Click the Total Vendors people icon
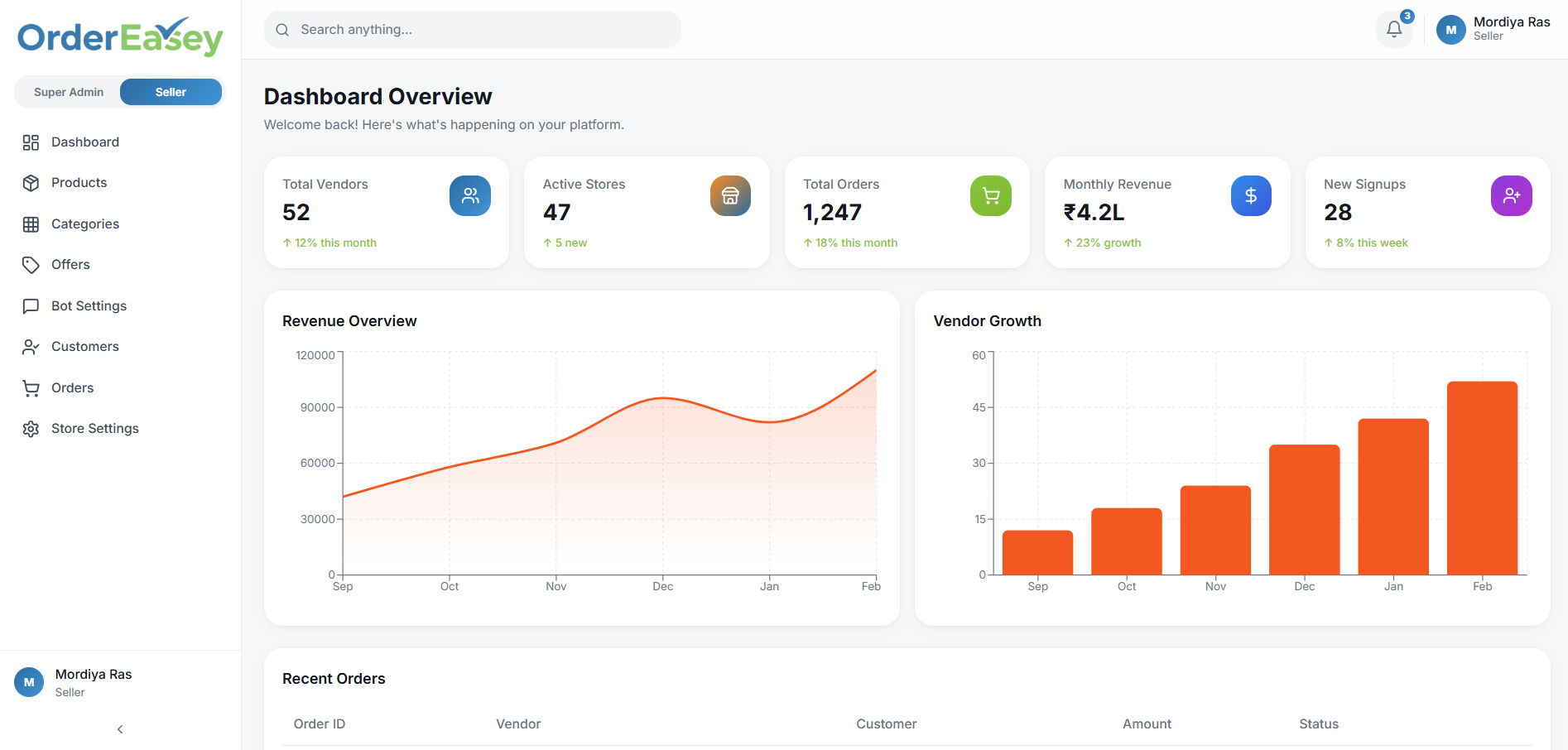The width and height of the screenshot is (1568, 750). pos(470,195)
